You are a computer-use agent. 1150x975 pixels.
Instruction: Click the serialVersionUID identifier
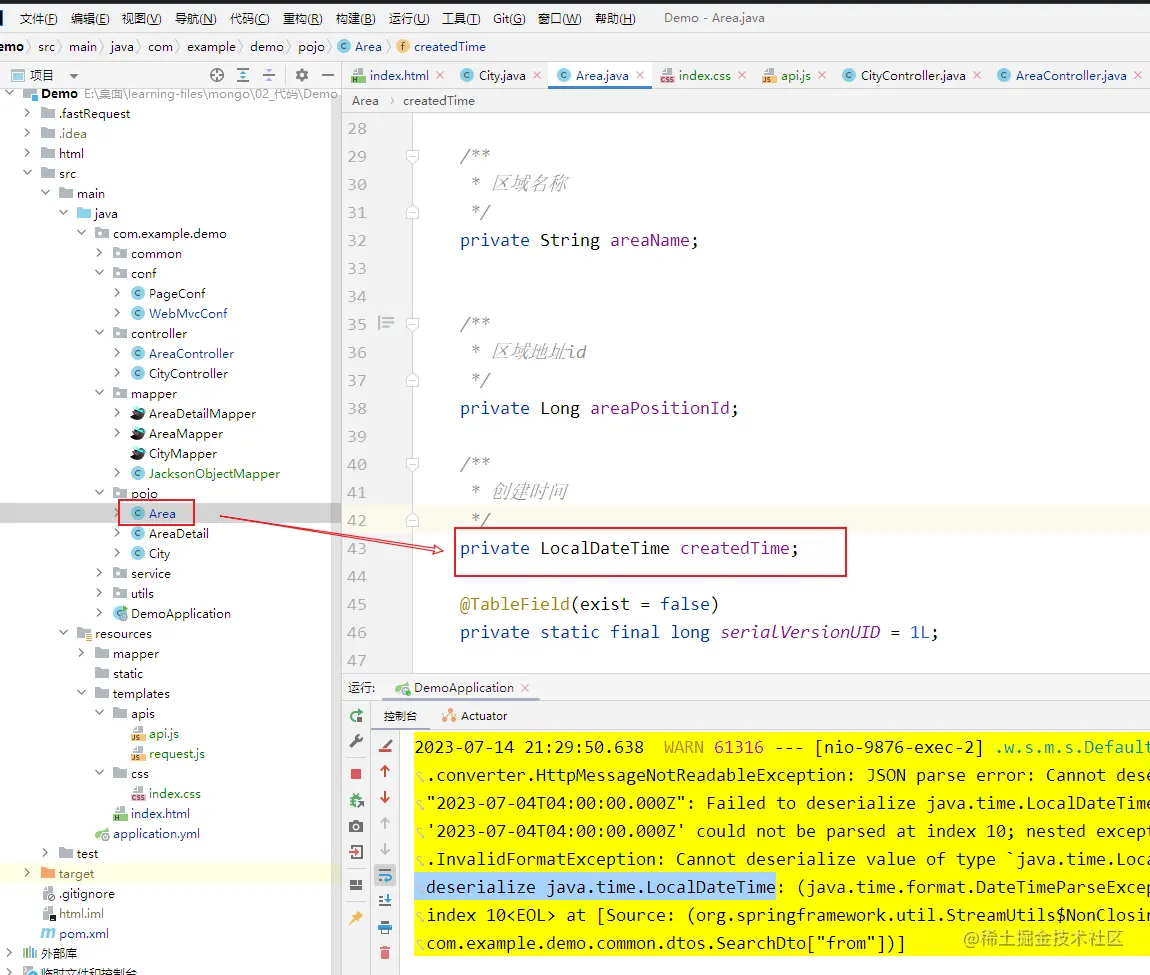(800, 632)
